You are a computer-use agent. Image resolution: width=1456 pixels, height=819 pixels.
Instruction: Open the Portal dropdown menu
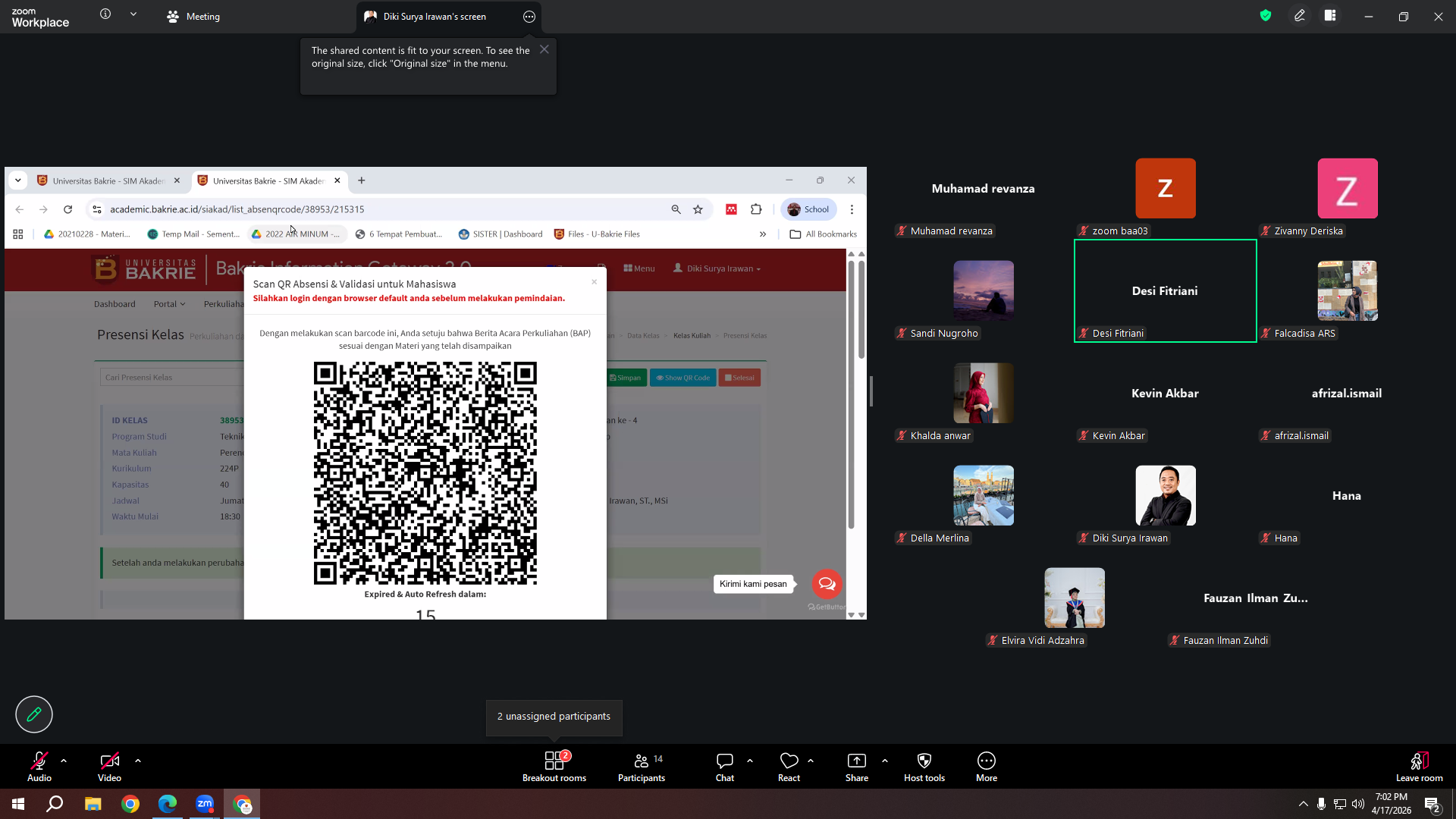point(169,304)
